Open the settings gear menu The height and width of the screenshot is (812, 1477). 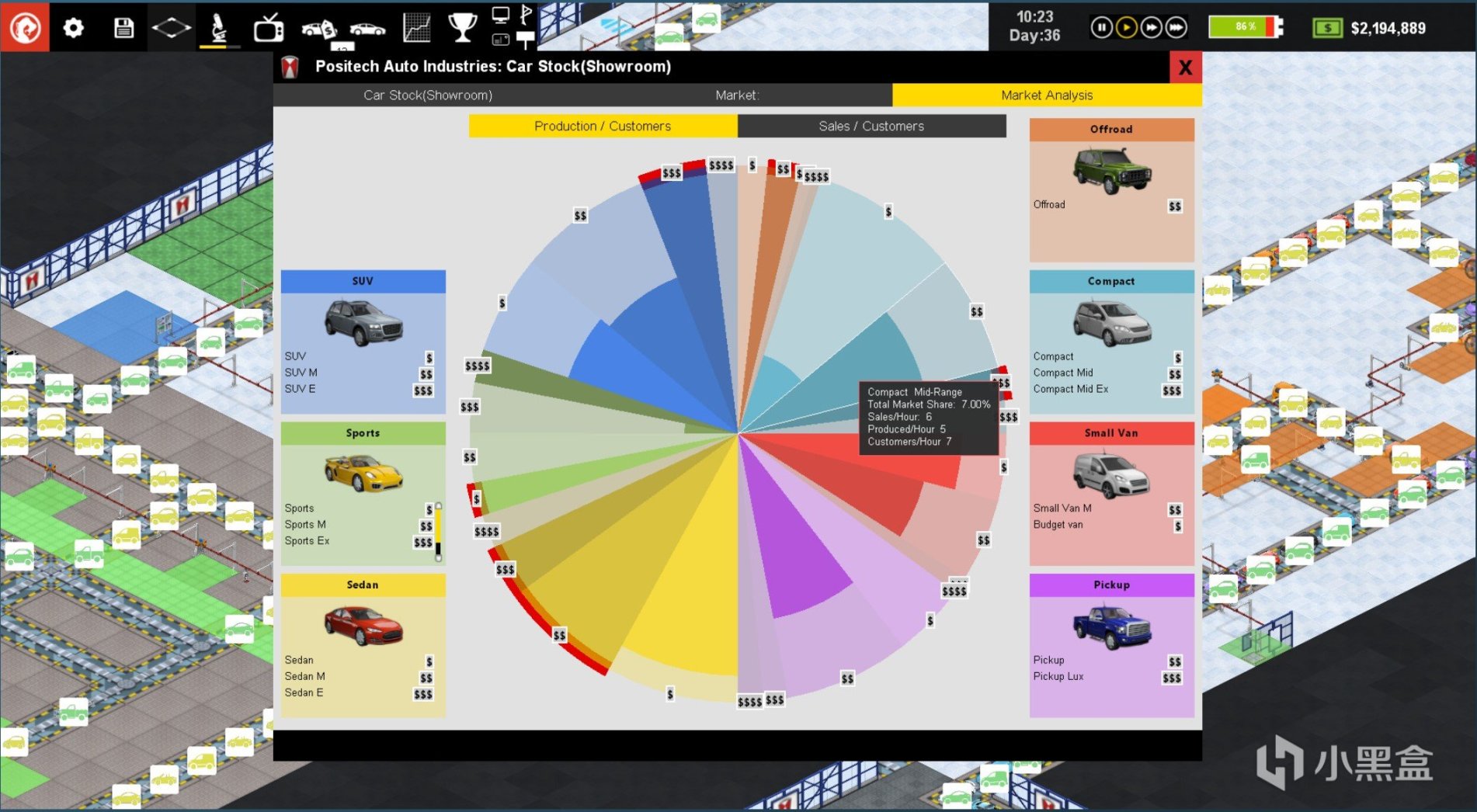coord(74,29)
